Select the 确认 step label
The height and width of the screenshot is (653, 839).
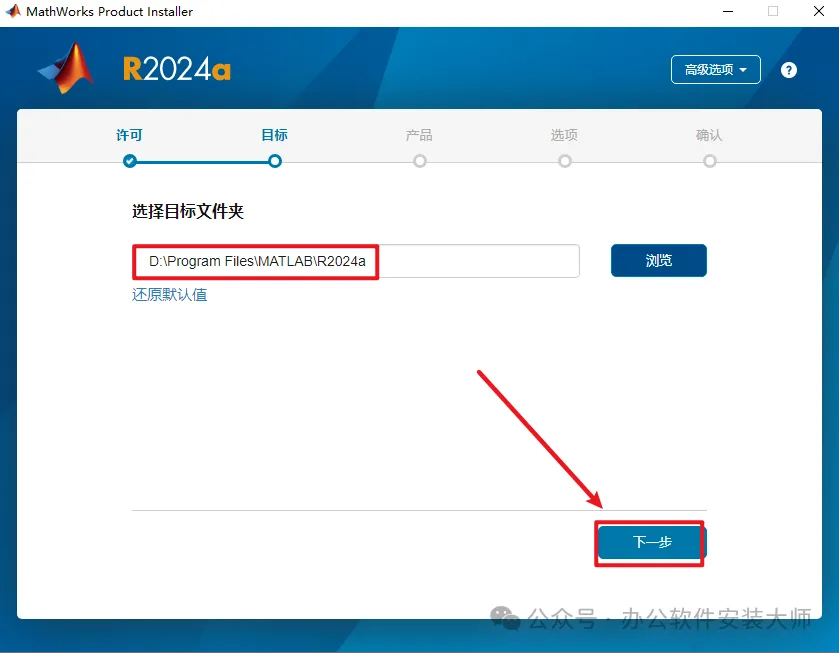point(709,135)
